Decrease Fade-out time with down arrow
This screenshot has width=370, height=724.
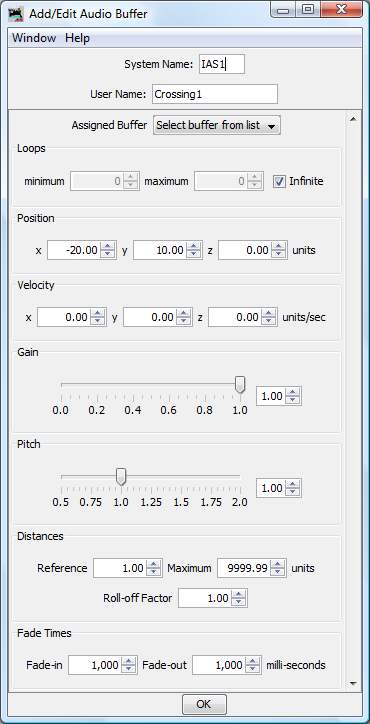(253, 669)
